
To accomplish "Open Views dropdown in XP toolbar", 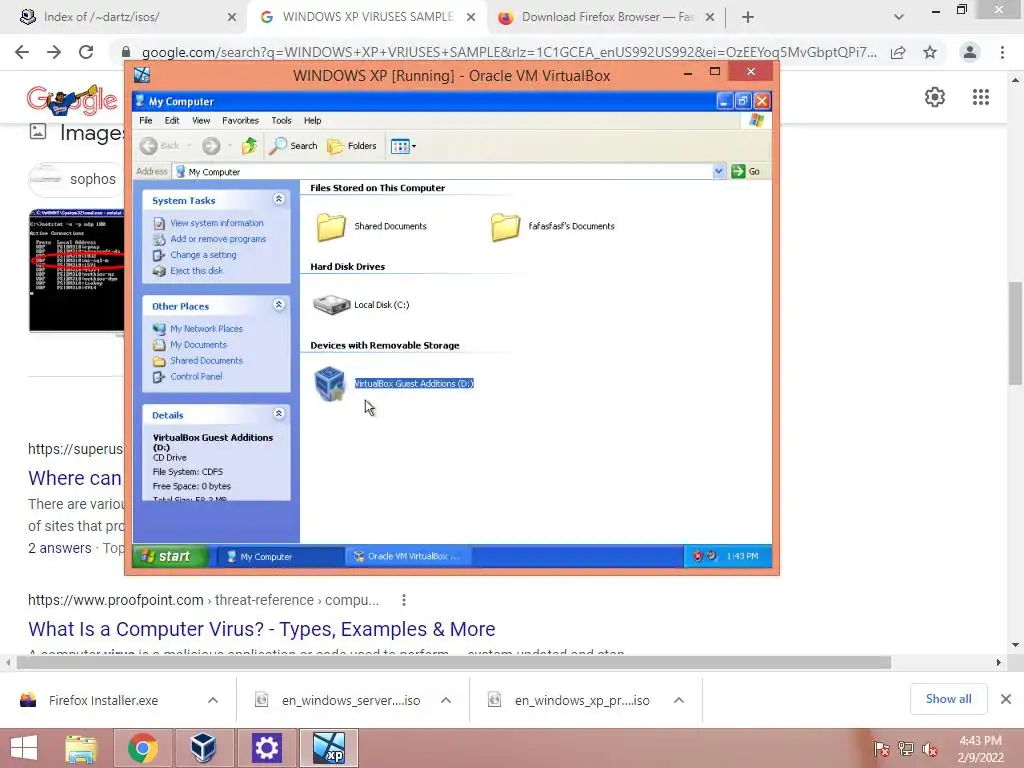I will tap(403, 146).
